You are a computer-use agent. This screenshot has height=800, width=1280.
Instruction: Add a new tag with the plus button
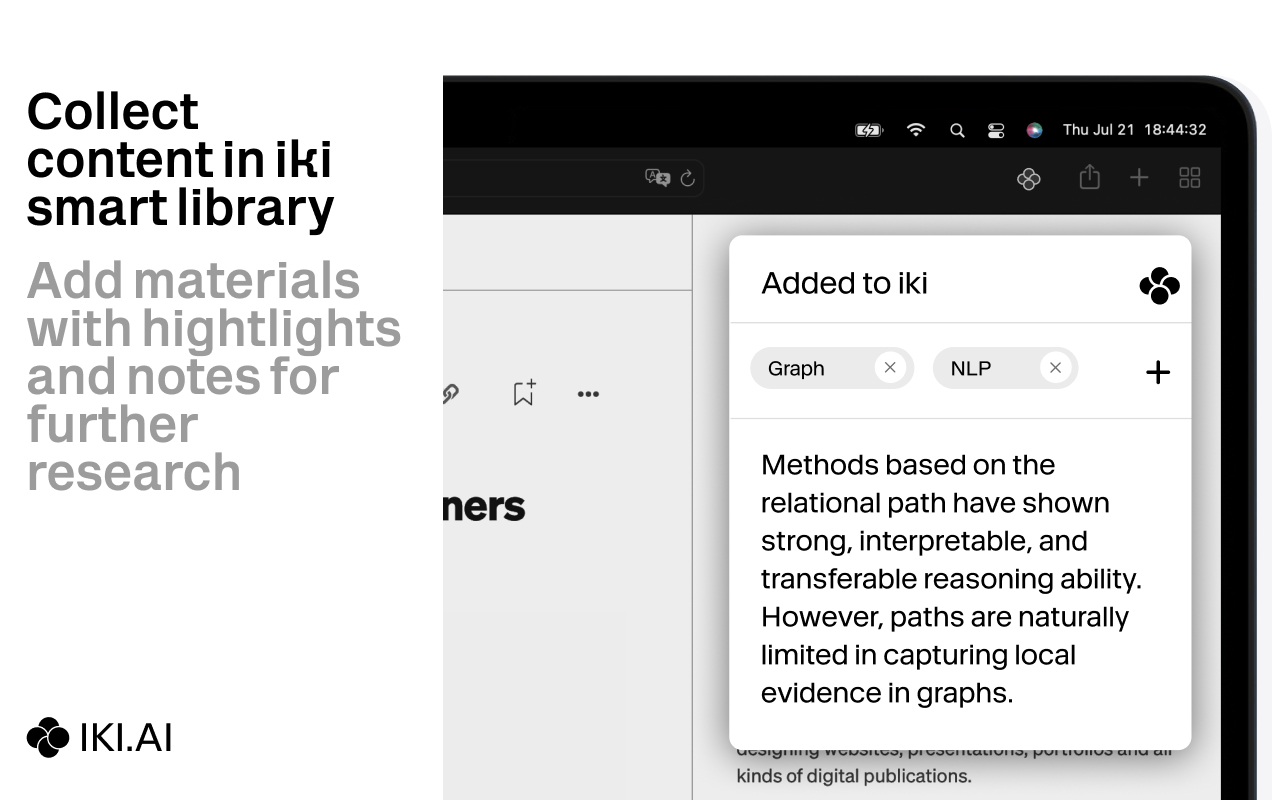click(x=1157, y=371)
